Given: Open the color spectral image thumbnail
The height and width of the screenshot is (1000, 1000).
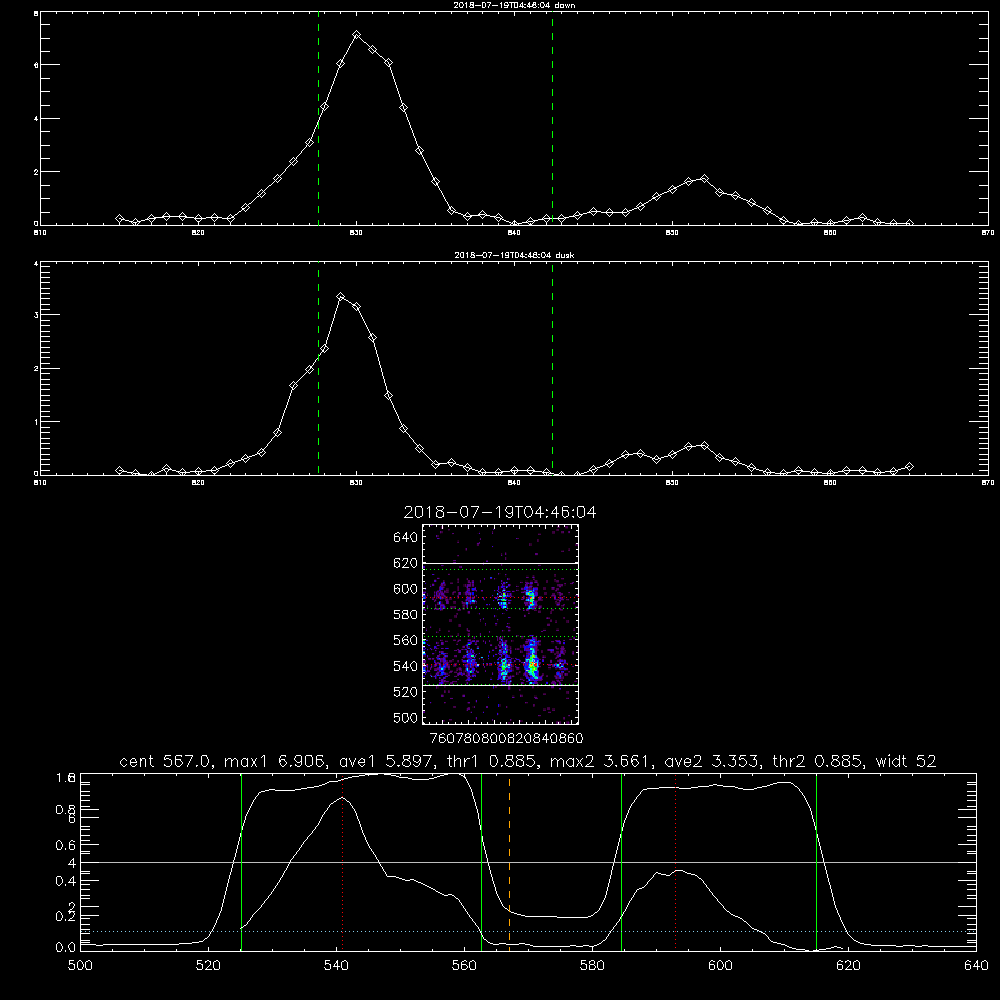Looking at the screenshot, I should tap(501, 624).
